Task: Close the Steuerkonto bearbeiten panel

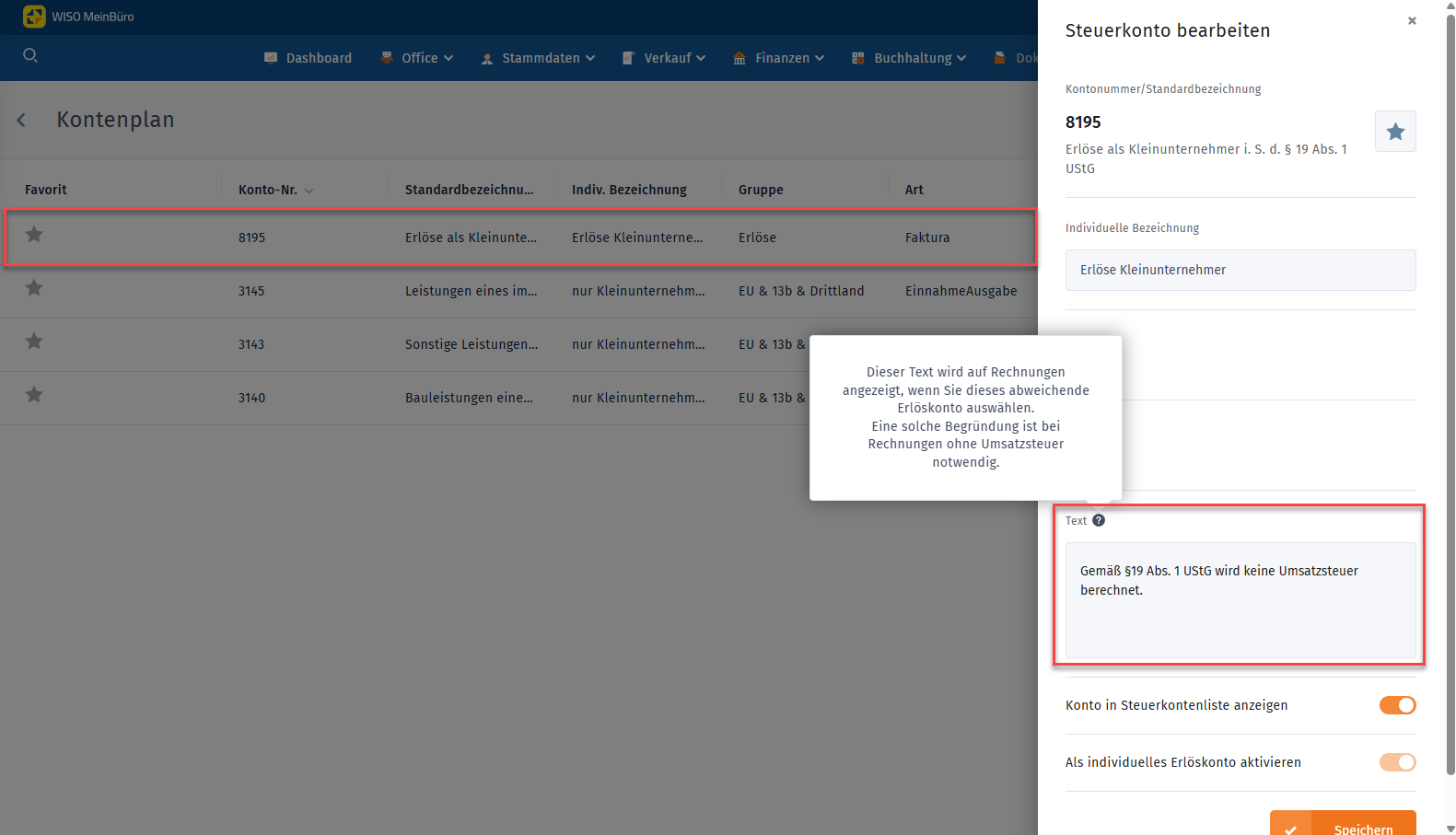Action: 1412,20
